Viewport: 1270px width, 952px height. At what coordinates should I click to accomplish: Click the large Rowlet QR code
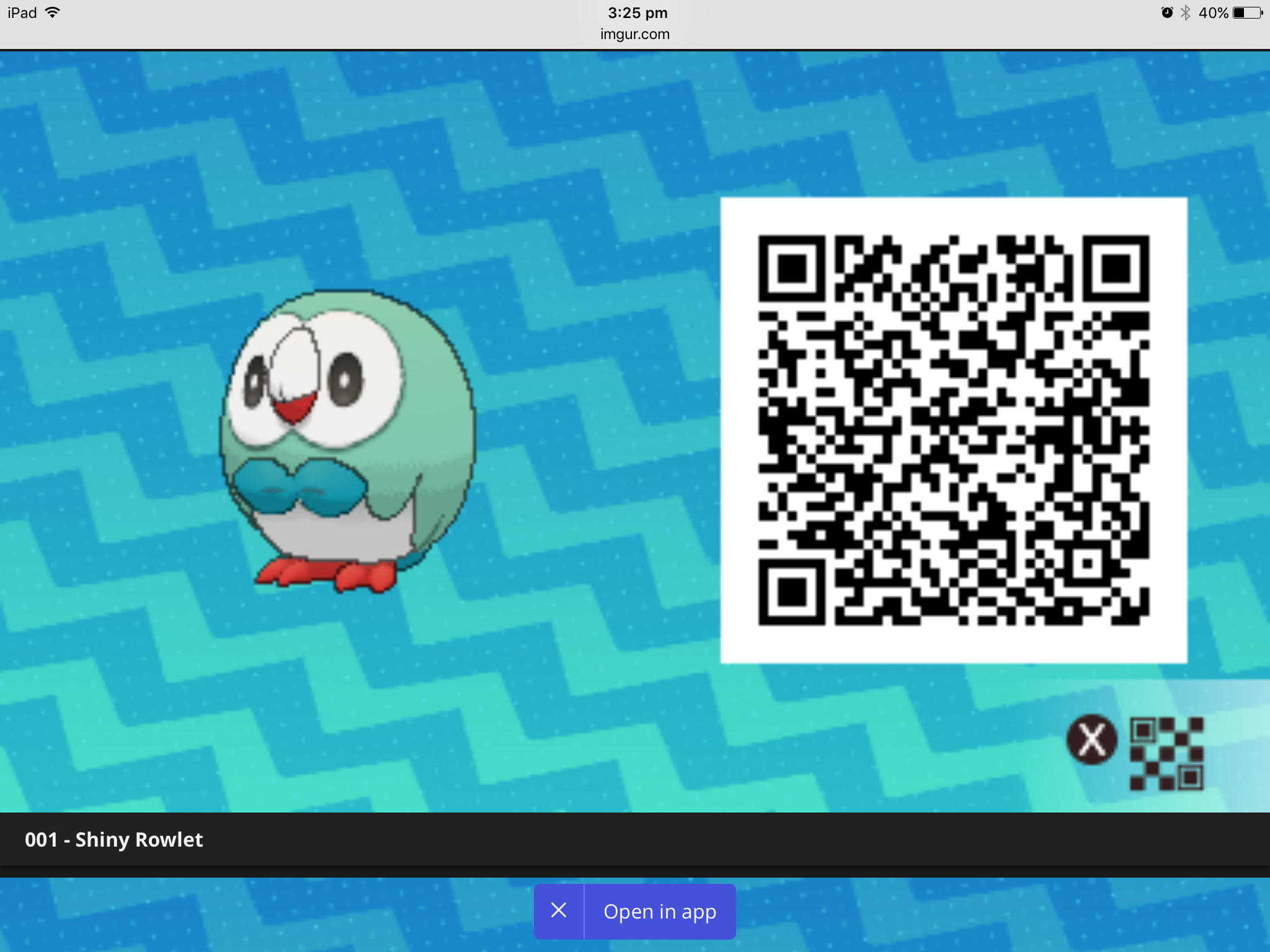(954, 430)
